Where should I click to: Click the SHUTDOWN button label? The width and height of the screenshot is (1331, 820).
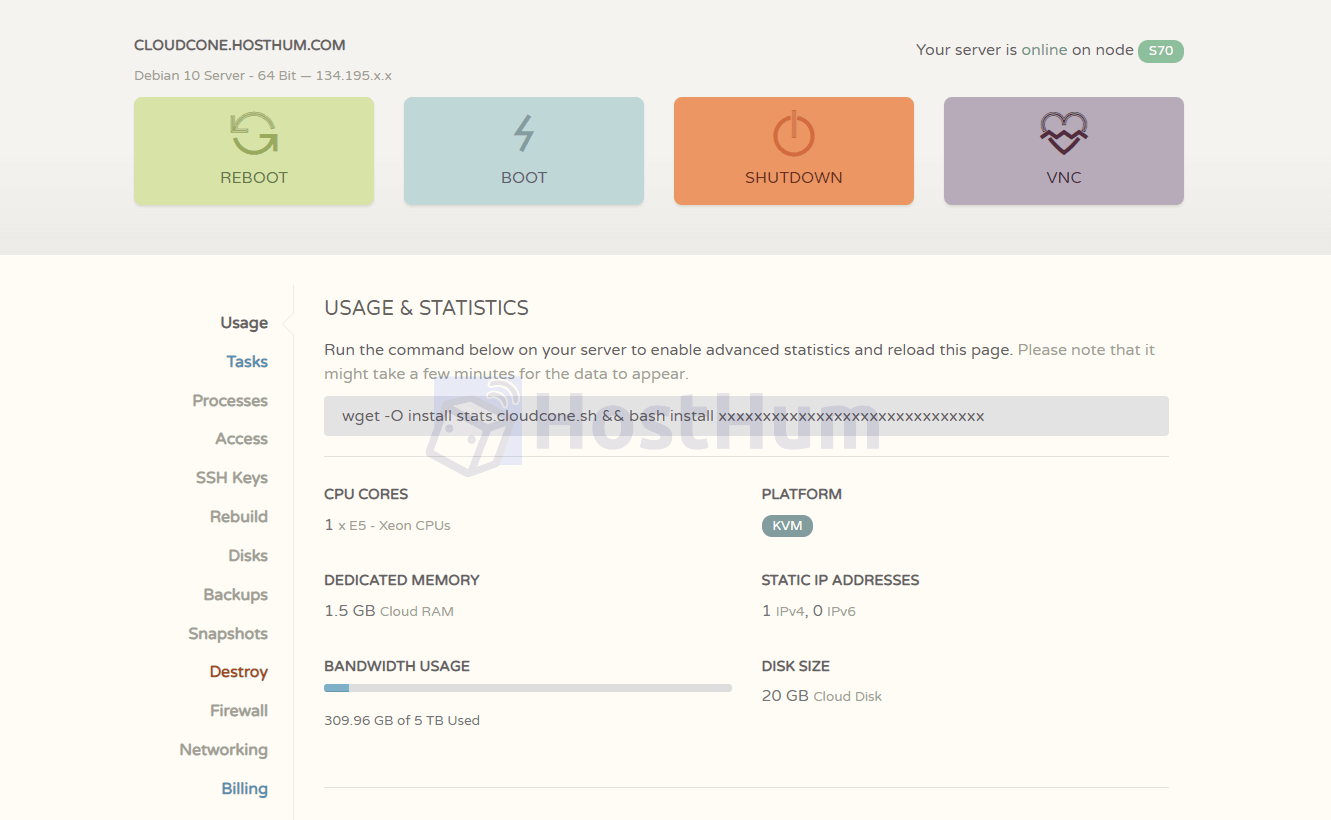click(794, 178)
